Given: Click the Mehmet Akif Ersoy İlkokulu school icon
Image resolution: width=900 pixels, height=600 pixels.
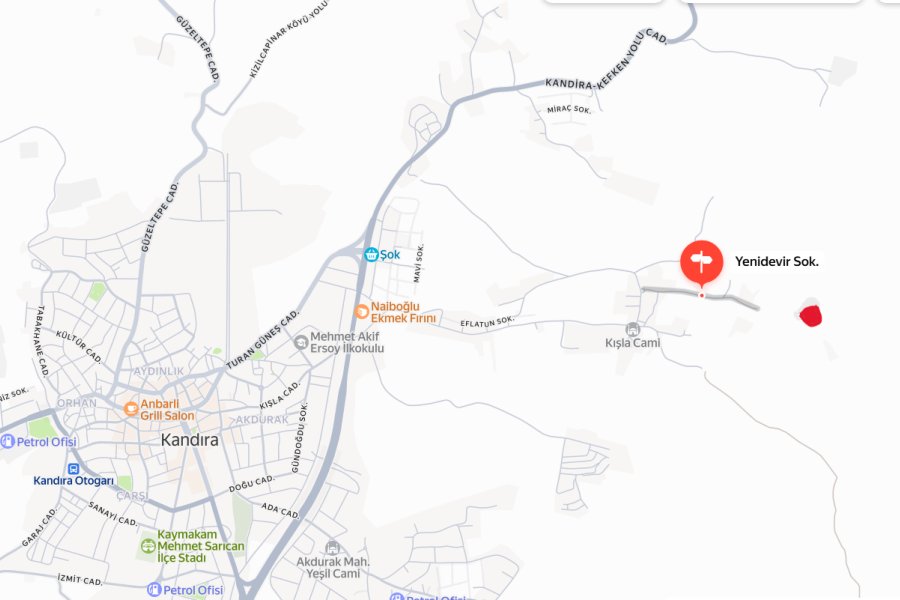Looking at the screenshot, I should (301, 342).
